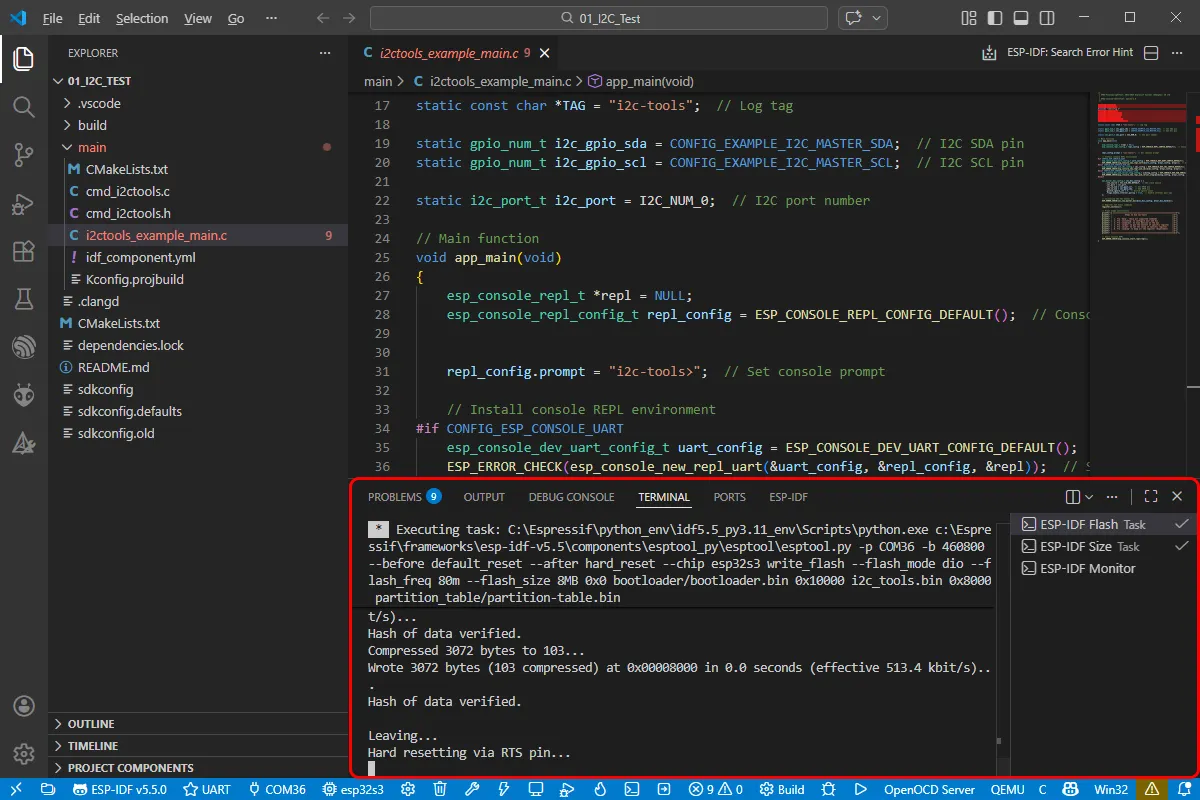The width and height of the screenshot is (1200, 800).
Task: Open the Selection menu
Action: (142, 18)
